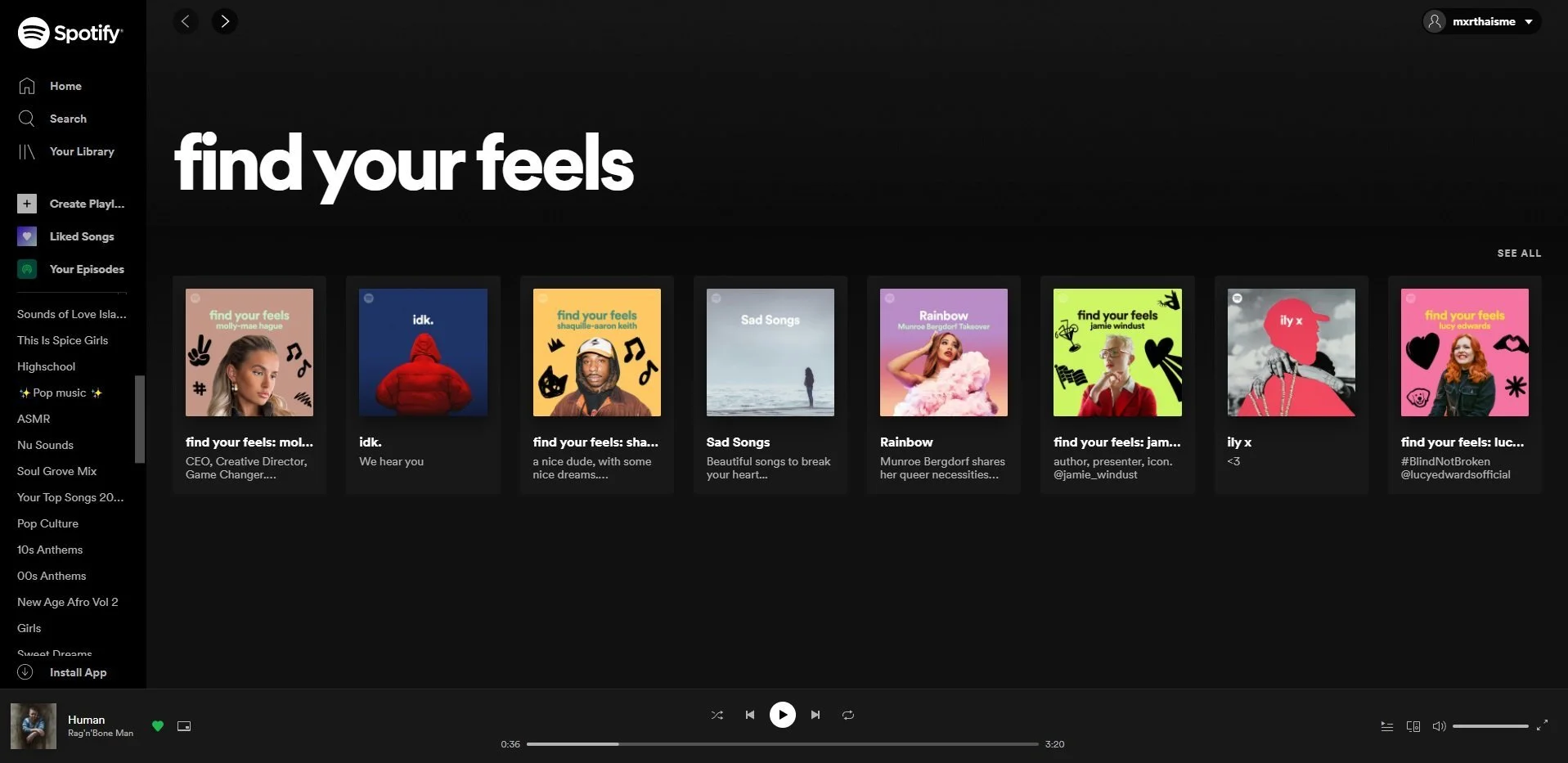
Task: Select Liked Songs in the sidebar
Action: 82,236
